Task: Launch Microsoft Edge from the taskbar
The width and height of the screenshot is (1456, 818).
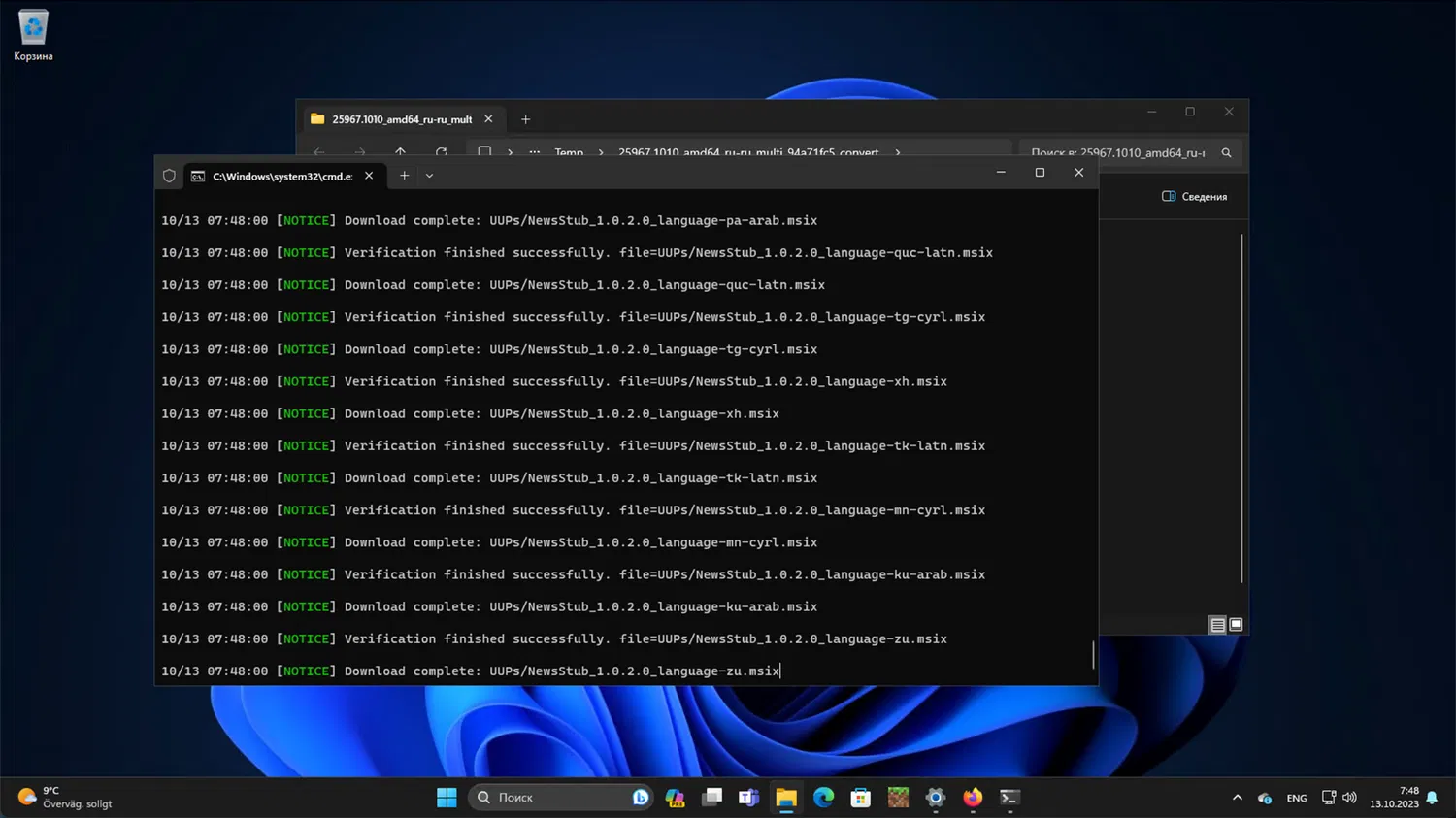Action: (x=823, y=798)
